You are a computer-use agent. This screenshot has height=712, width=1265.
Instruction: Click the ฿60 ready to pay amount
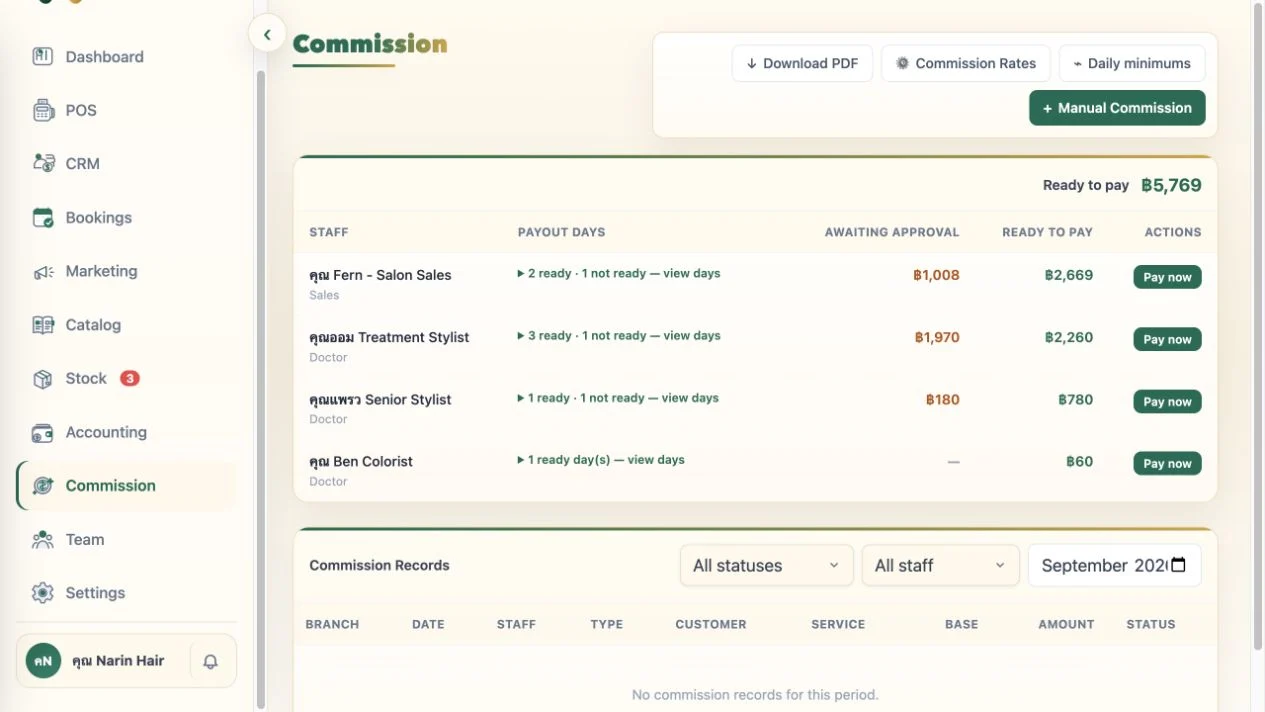1080,461
